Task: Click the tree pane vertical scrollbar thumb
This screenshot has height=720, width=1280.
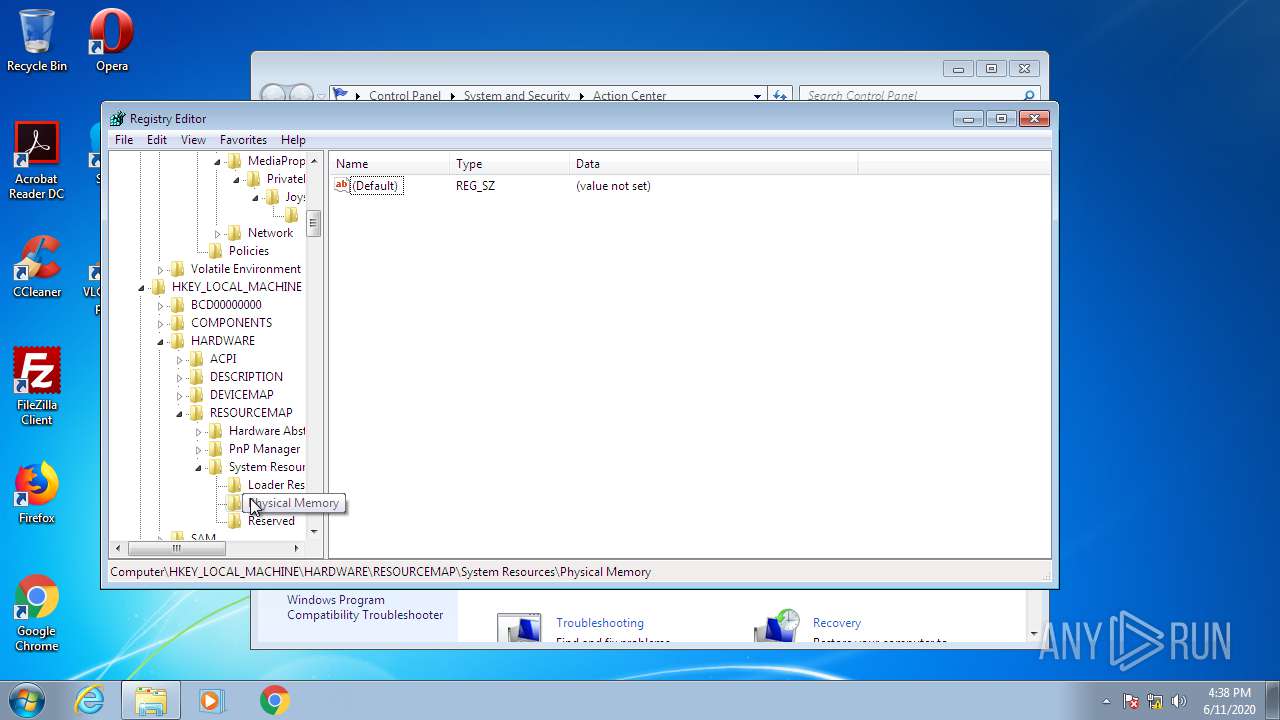Action: pyautogui.click(x=313, y=223)
